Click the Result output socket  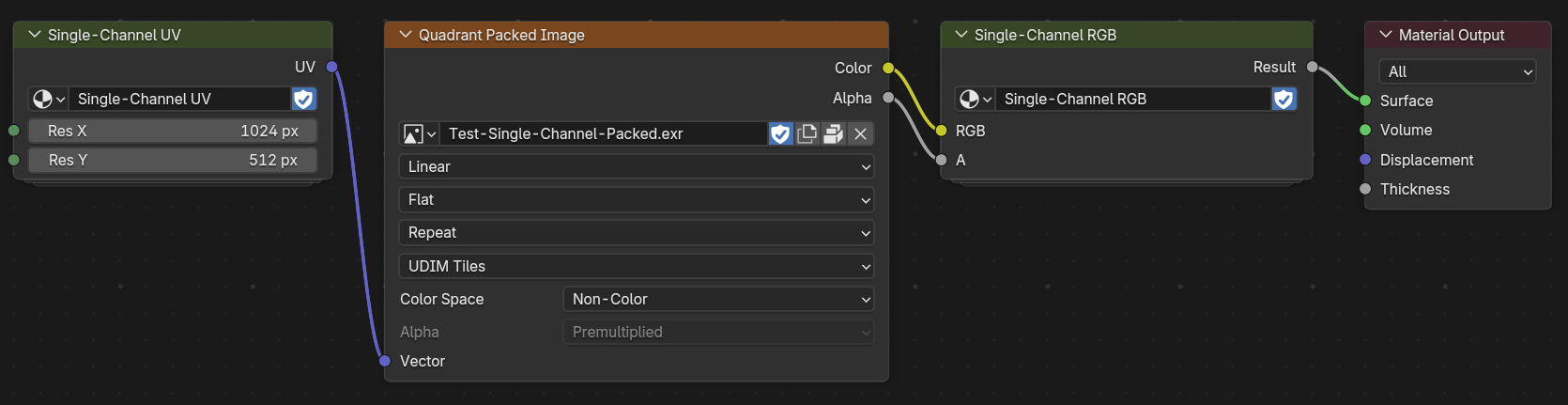click(x=1312, y=67)
